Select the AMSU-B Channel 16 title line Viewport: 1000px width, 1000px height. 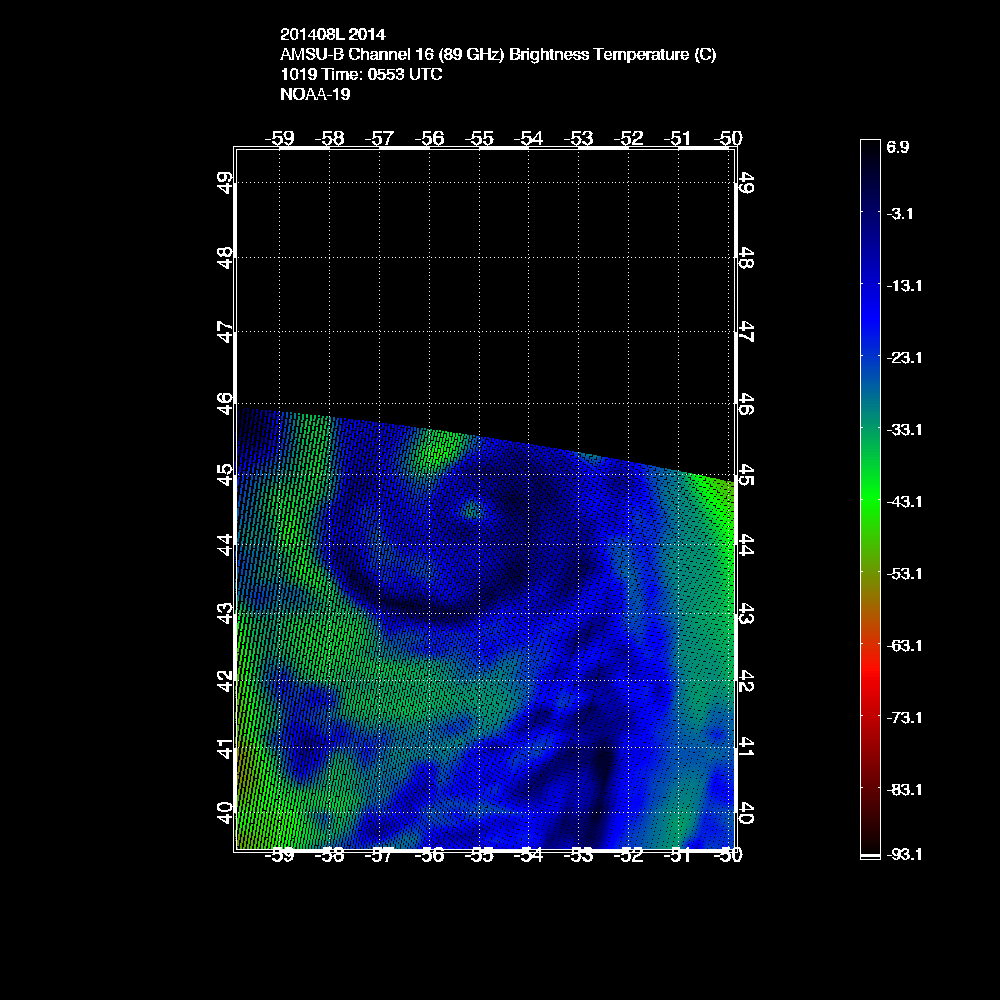(498, 55)
